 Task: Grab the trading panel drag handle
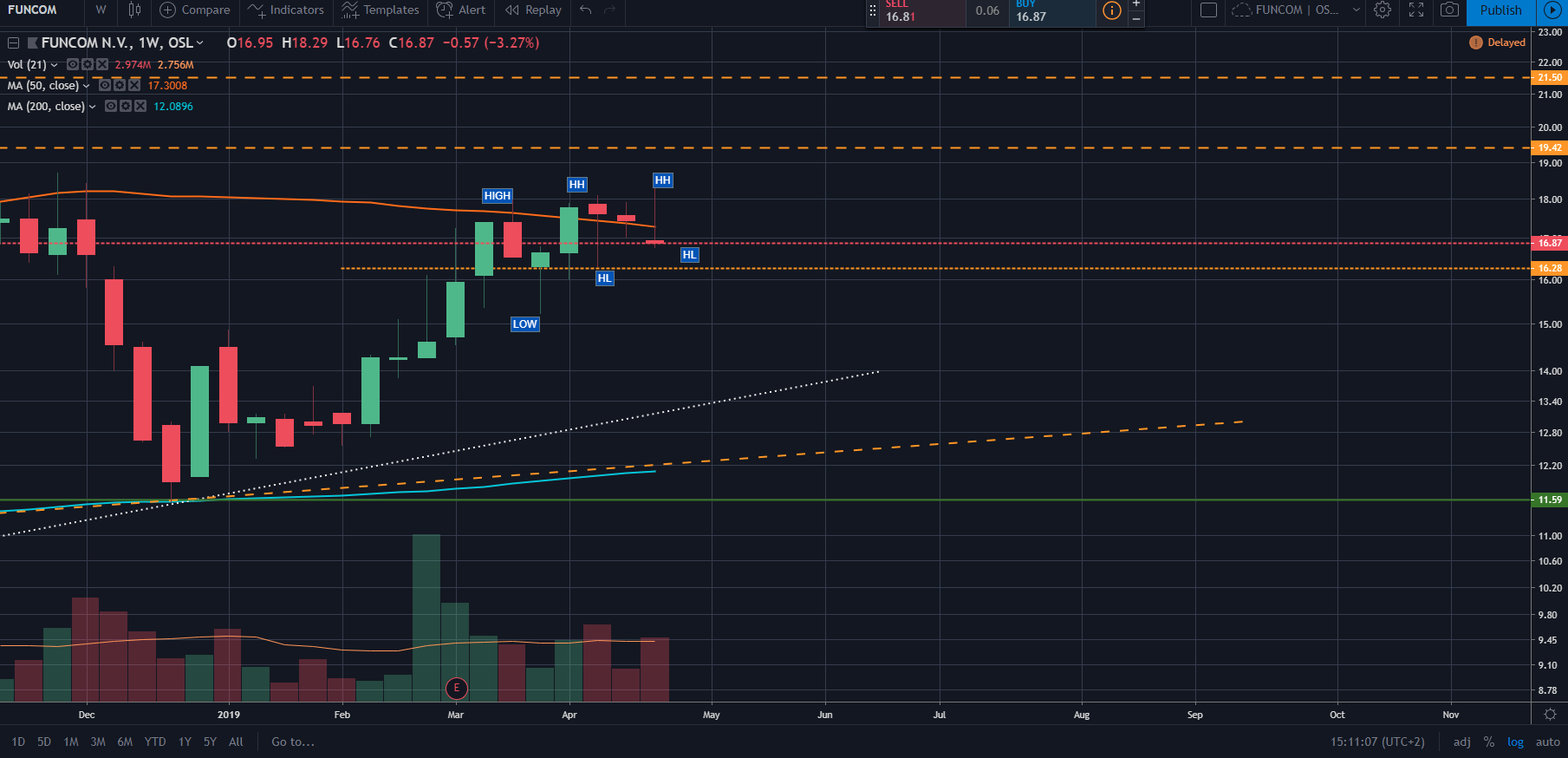tap(873, 11)
